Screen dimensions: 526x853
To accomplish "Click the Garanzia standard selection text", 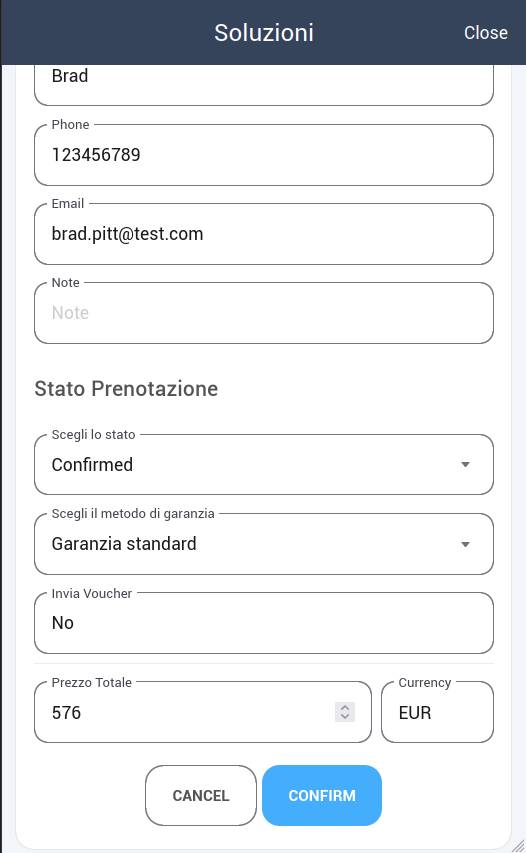I will [124, 543].
